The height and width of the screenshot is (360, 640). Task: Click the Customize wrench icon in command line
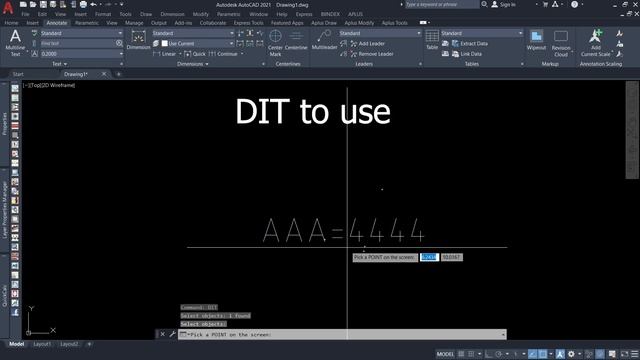[172, 334]
